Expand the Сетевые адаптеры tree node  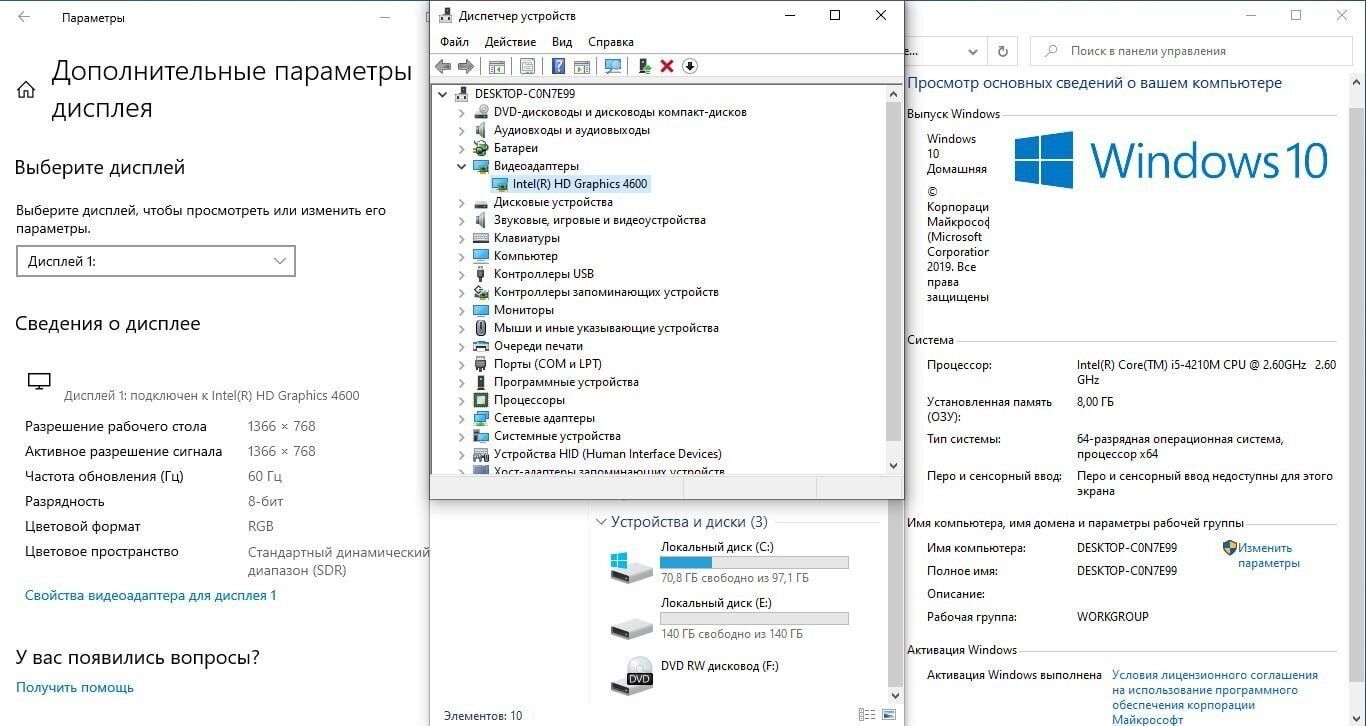click(462, 418)
